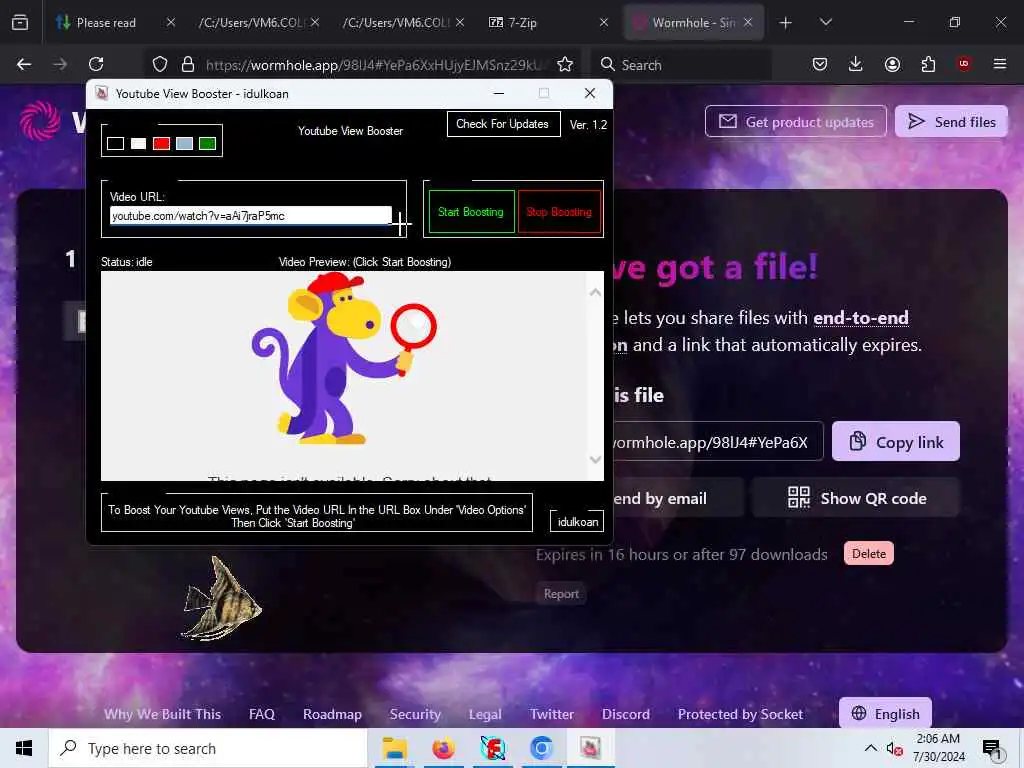Viewport: 1024px width, 768px height.
Task: Click Copy link button on Wormhole
Action: [x=896, y=441]
